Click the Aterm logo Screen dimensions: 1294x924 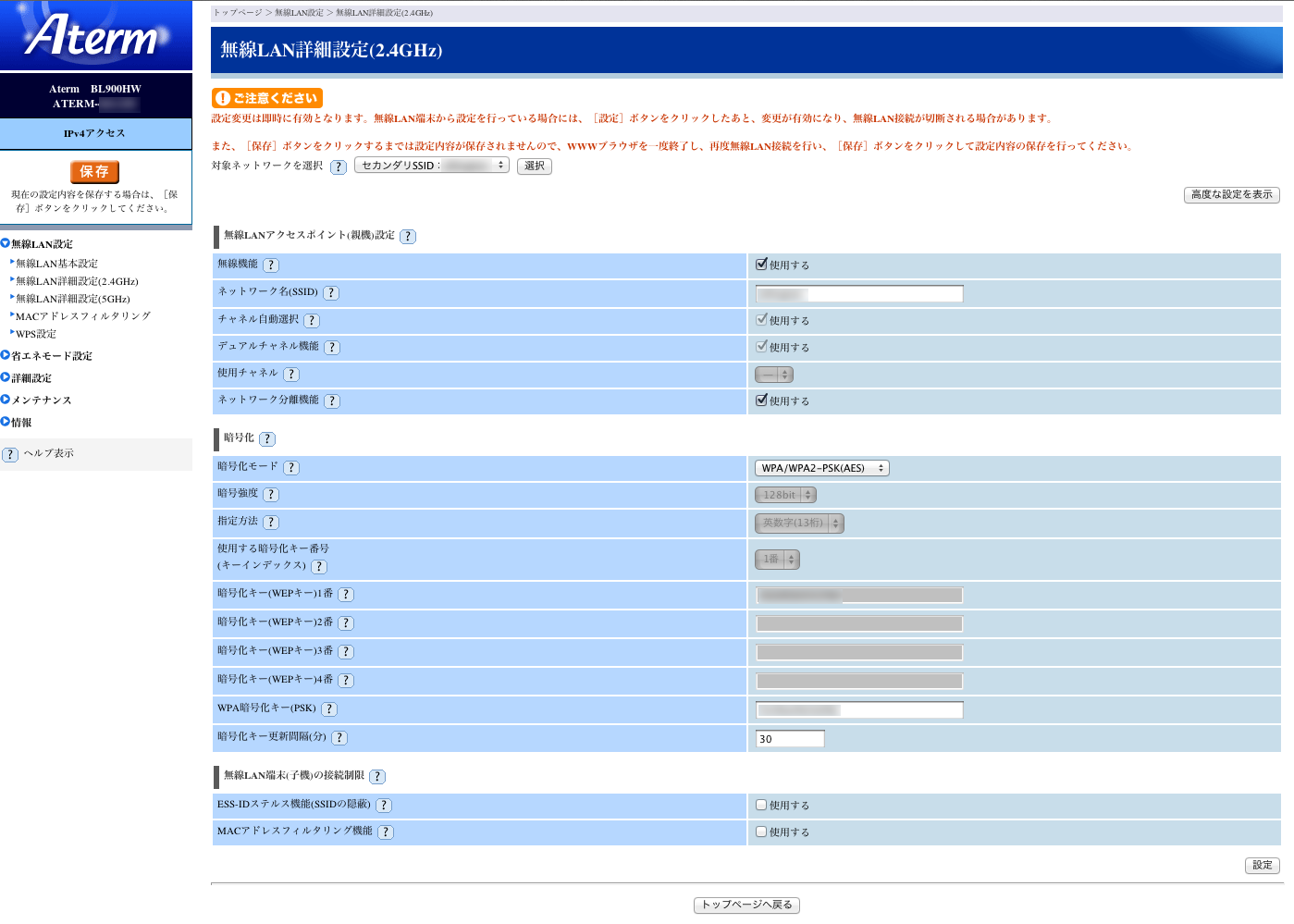(95, 35)
